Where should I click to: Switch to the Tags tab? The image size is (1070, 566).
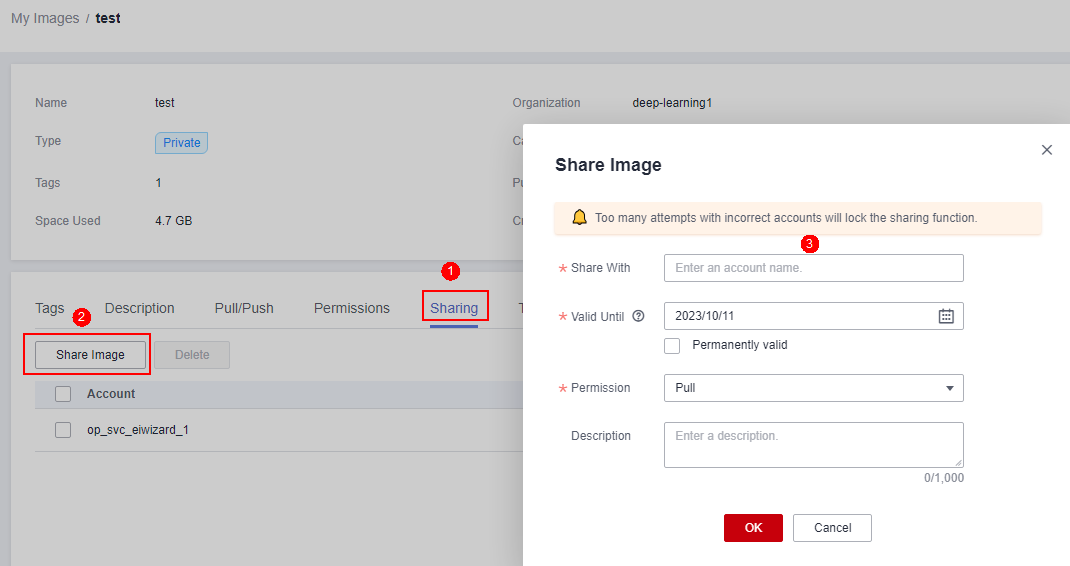[x=50, y=308]
